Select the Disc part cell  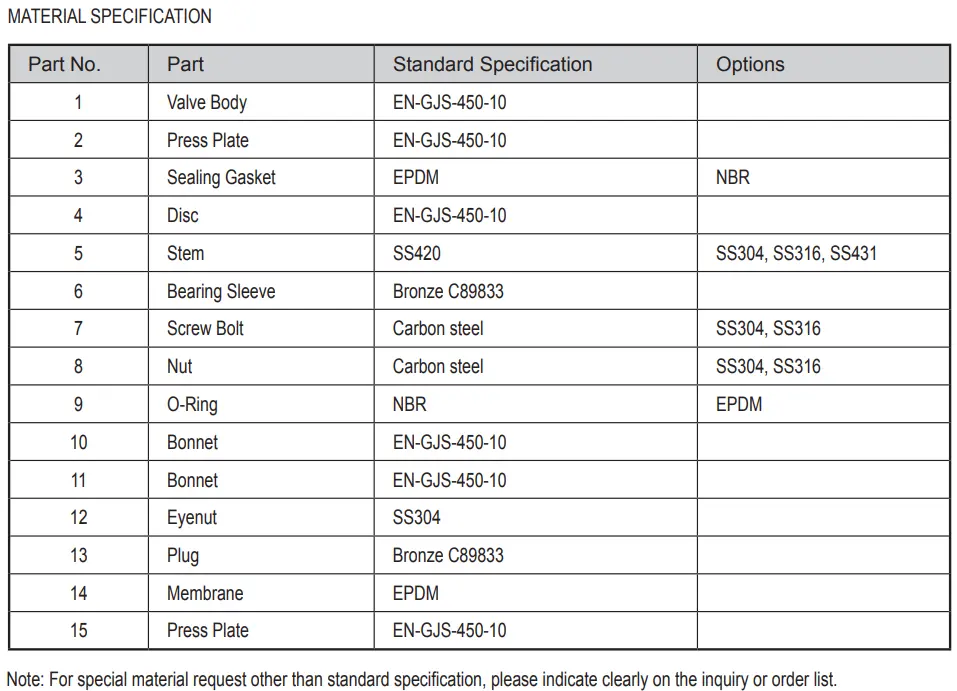click(x=183, y=216)
